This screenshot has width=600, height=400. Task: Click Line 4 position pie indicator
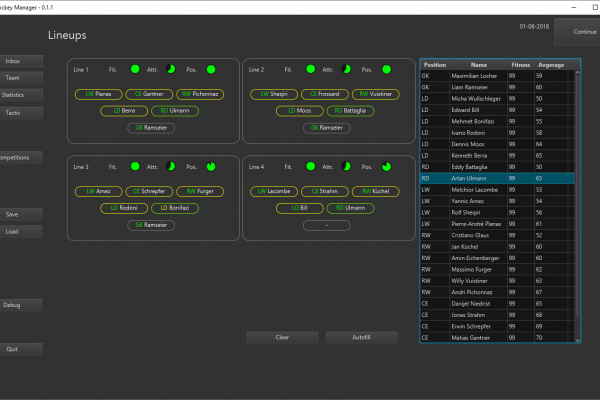(x=387, y=166)
